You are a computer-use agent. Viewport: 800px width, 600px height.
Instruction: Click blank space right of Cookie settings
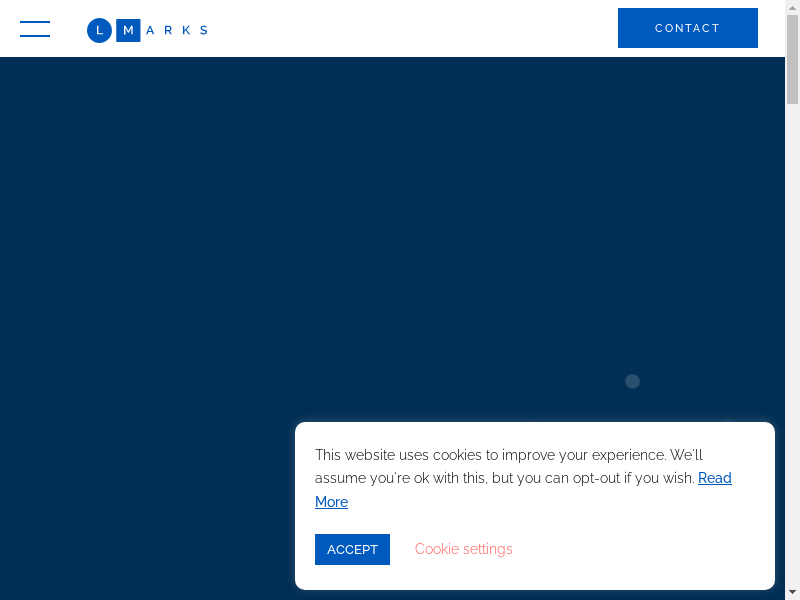pyautogui.click(x=640, y=549)
